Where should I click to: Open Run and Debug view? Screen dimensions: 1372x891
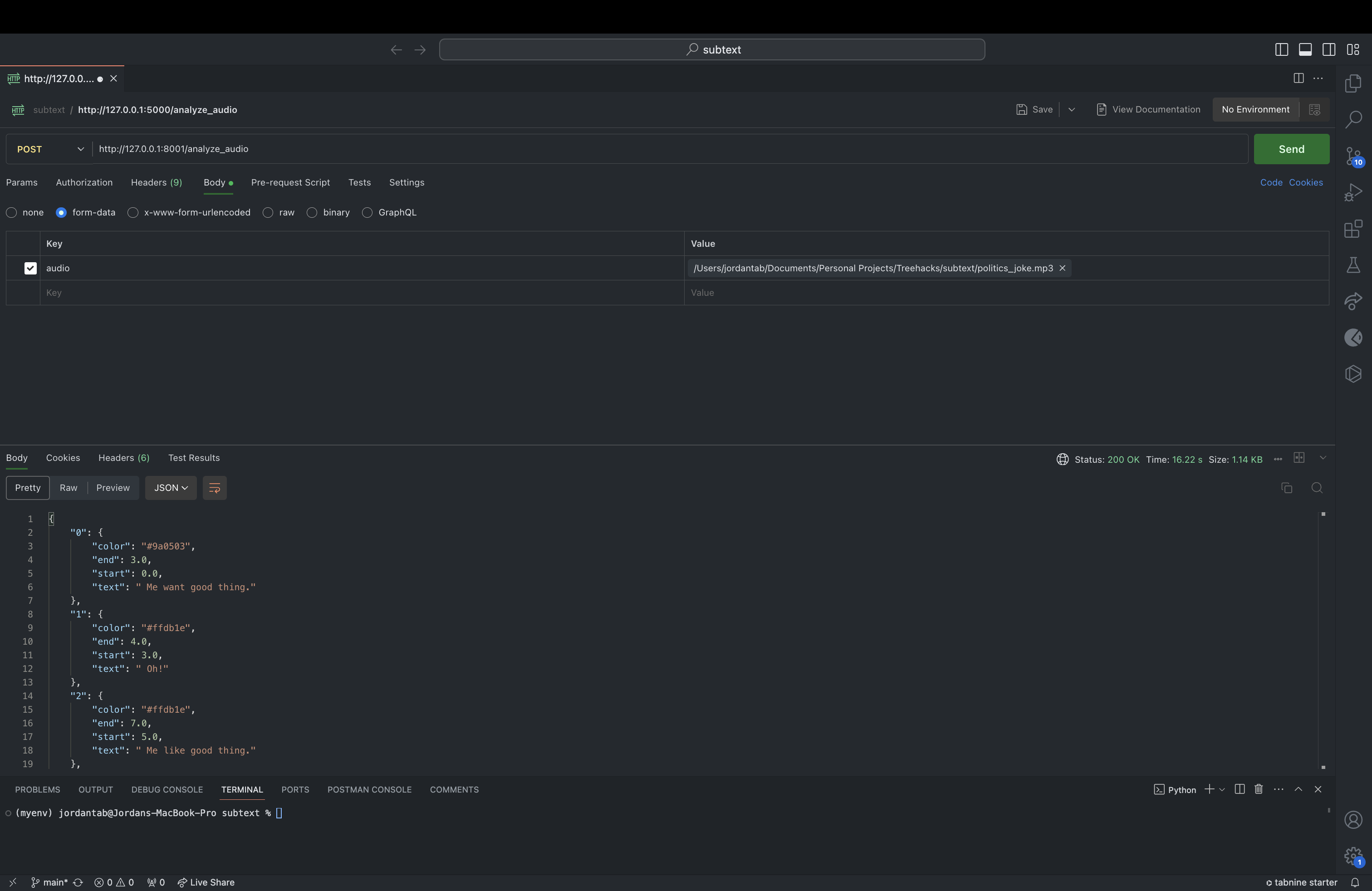1353,192
